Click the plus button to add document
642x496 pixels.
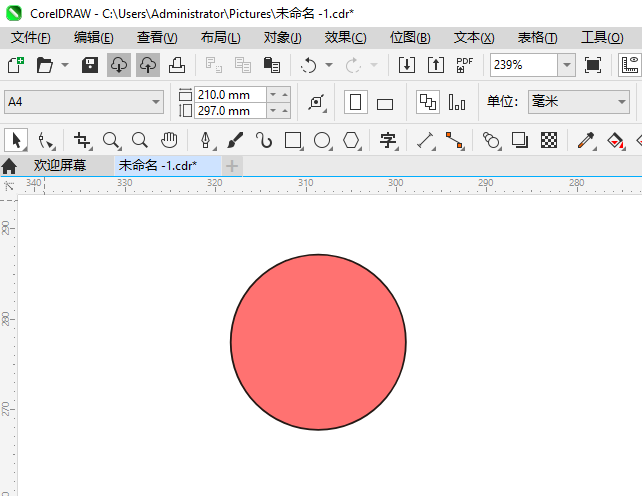(232, 166)
